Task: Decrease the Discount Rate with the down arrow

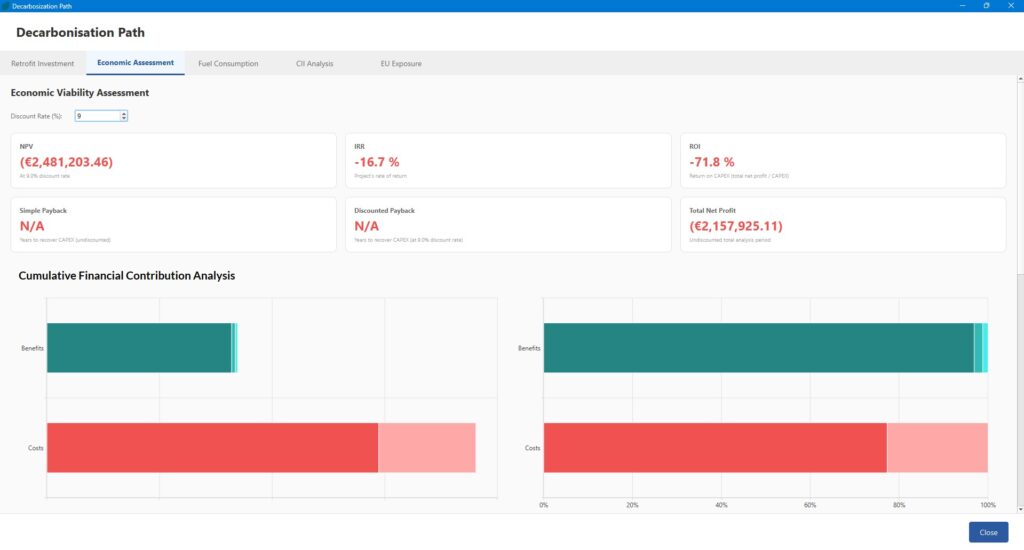Action: click(123, 118)
